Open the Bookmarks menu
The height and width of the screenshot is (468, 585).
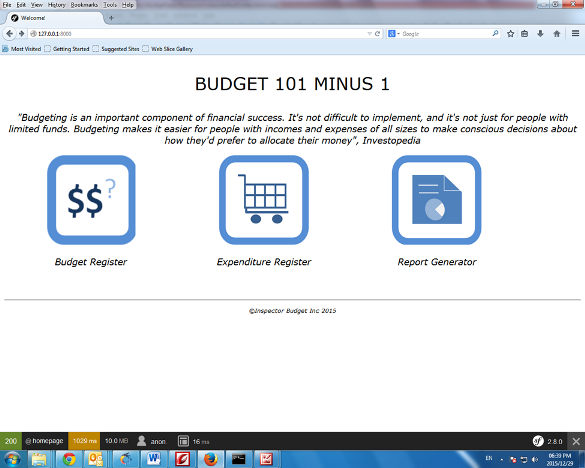pos(84,5)
